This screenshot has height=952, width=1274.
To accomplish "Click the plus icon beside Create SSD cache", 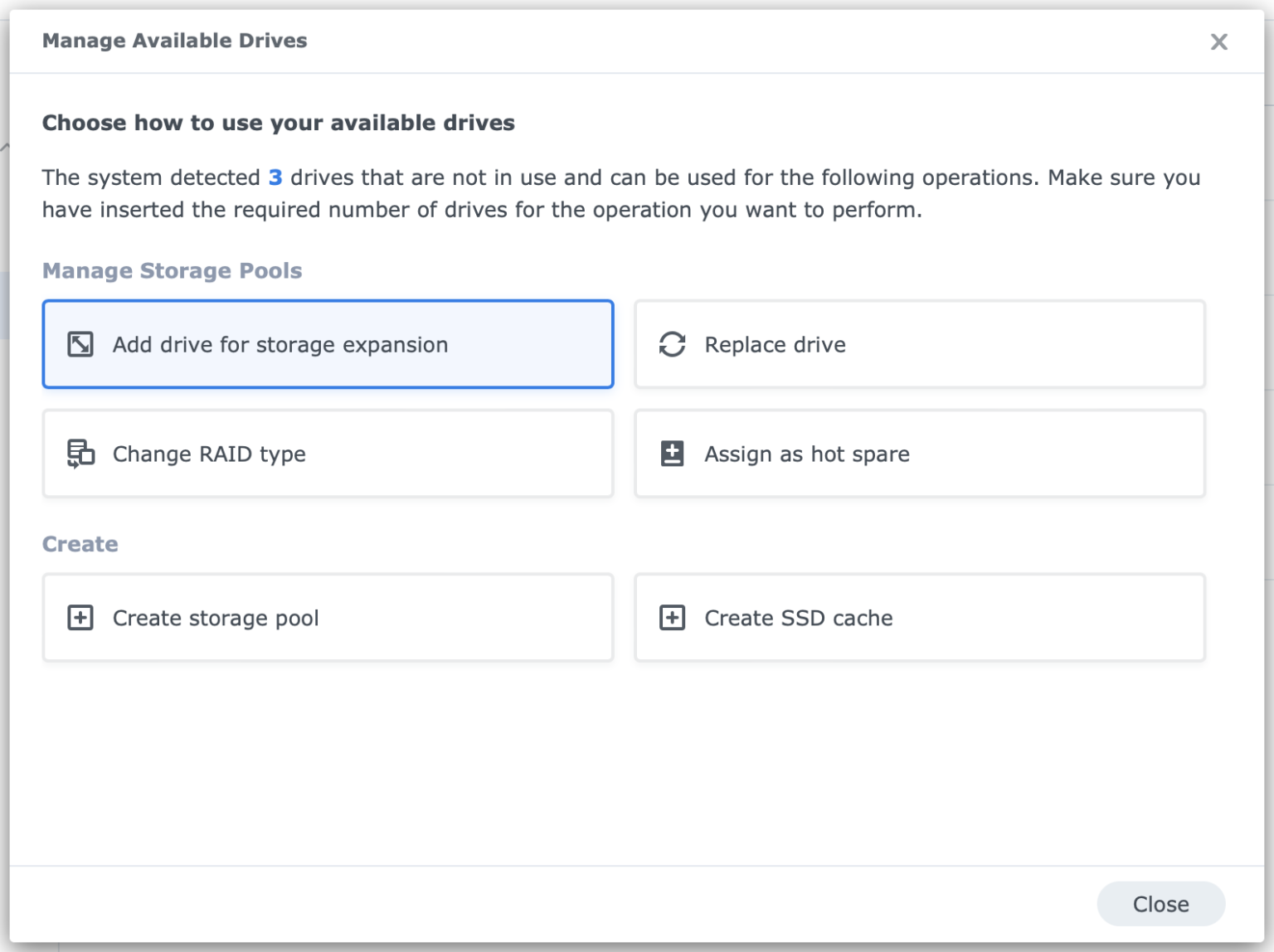I will point(672,618).
